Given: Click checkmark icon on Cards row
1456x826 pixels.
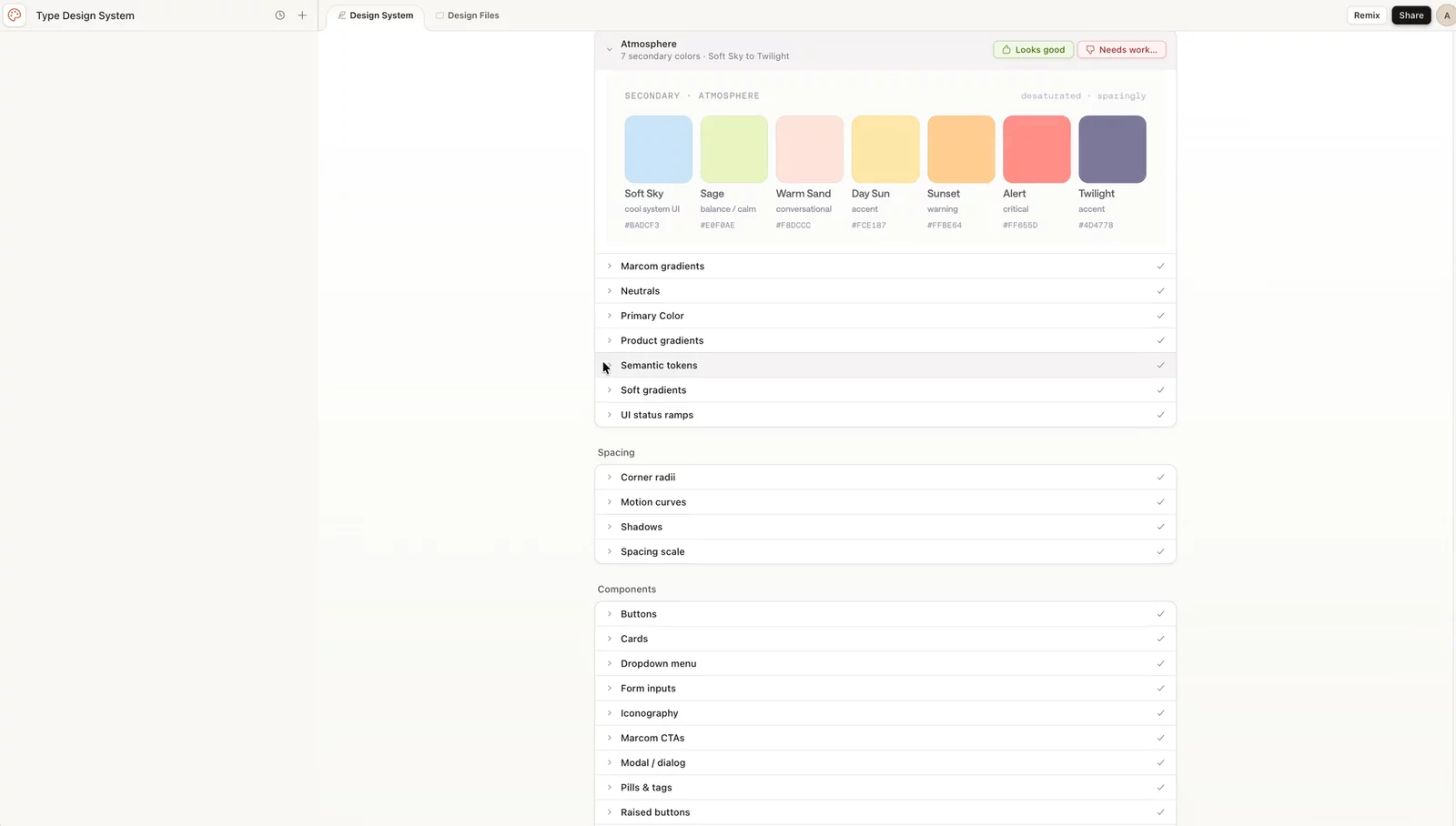Looking at the screenshot, I should [x=1160, y=639].
